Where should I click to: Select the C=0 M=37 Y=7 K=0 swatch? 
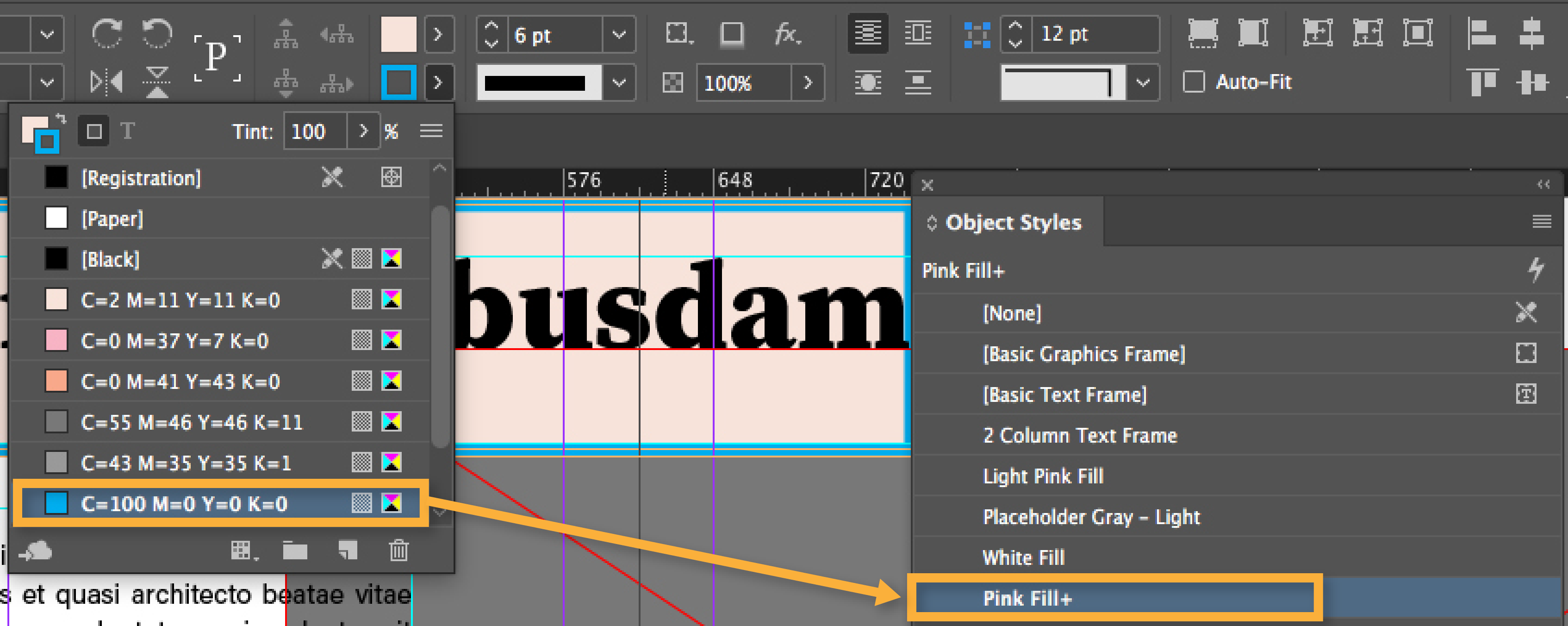point(174,340)
